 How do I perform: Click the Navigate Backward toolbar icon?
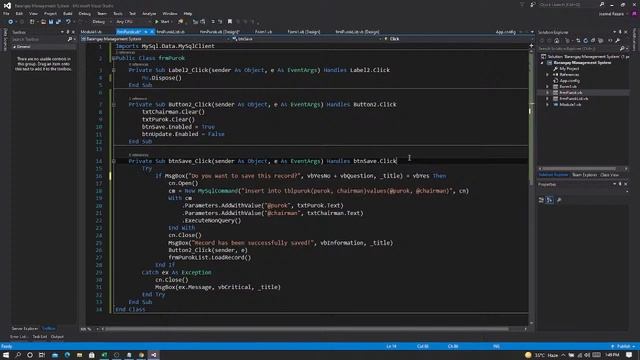(11, 22)
